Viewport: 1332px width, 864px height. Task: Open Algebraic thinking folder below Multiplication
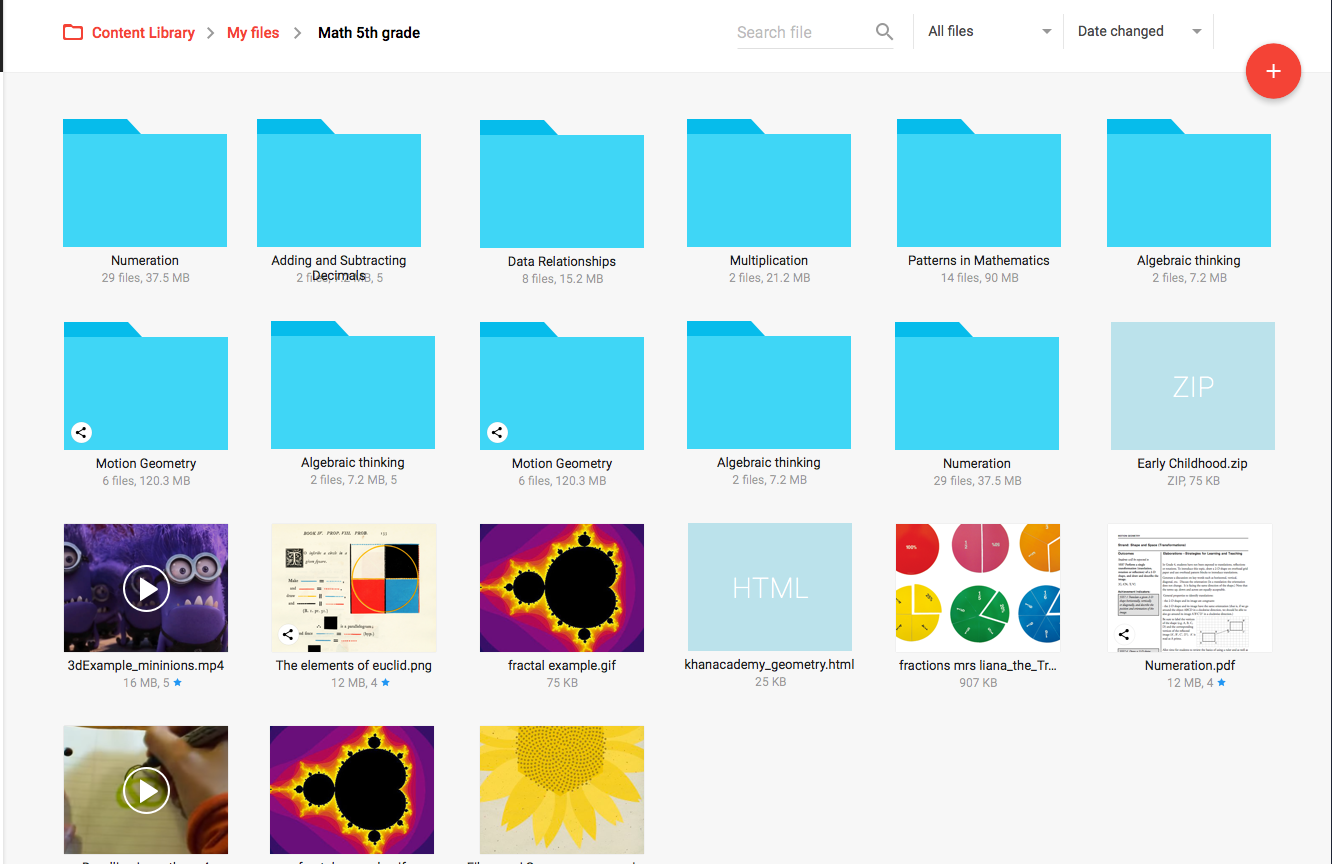769,385
